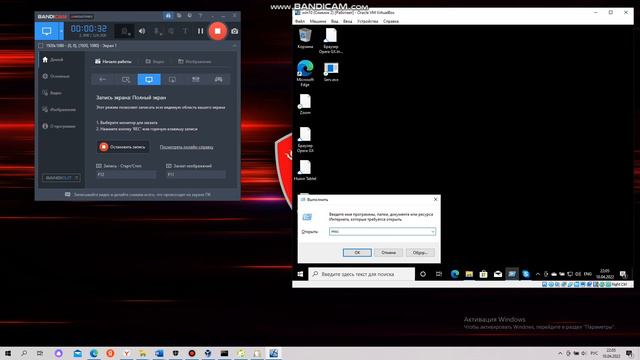Pause the Bandicam recording
This screenshot has width=640, height=360.
[x=200, y=31]
